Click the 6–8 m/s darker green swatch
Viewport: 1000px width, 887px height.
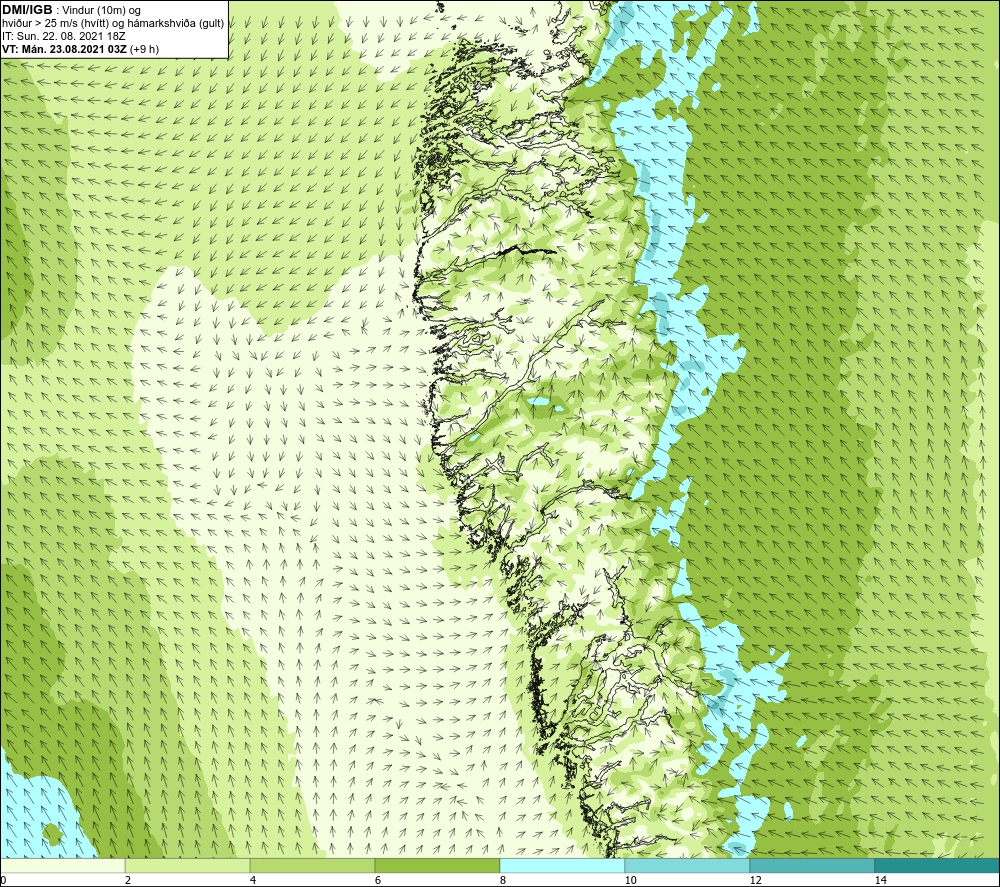438,865
